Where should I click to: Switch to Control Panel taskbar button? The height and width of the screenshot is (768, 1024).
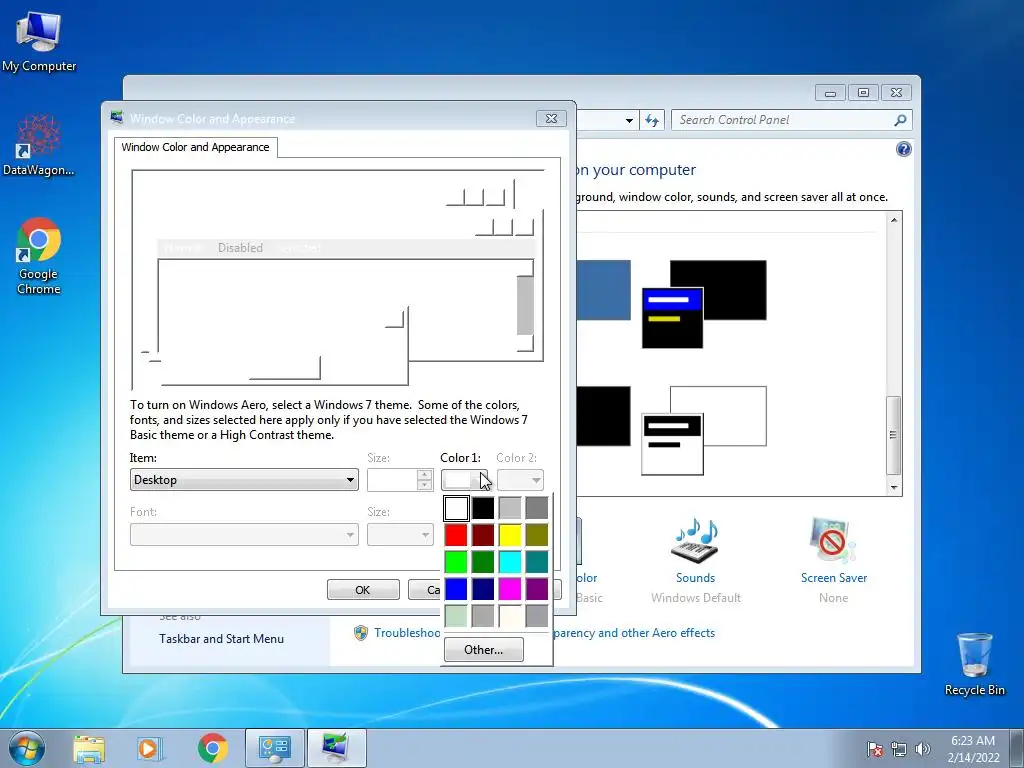274,748
